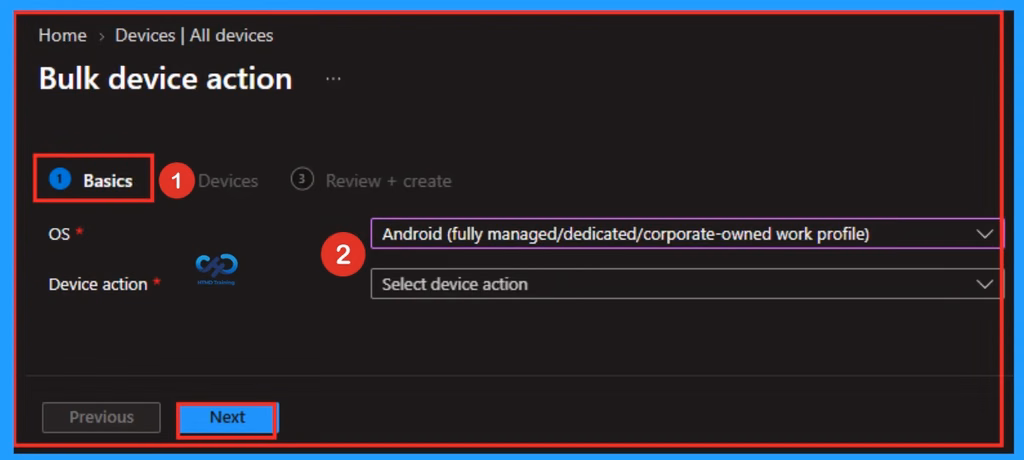Switch to the Review + create step

pyautogui.click(x=371, y=180)
